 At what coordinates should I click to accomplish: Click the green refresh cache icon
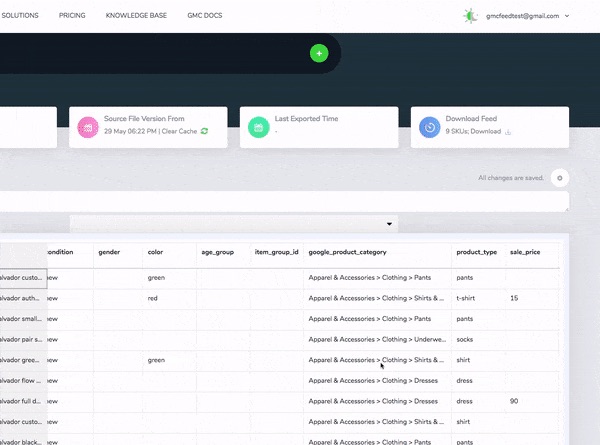pos(204,131)
